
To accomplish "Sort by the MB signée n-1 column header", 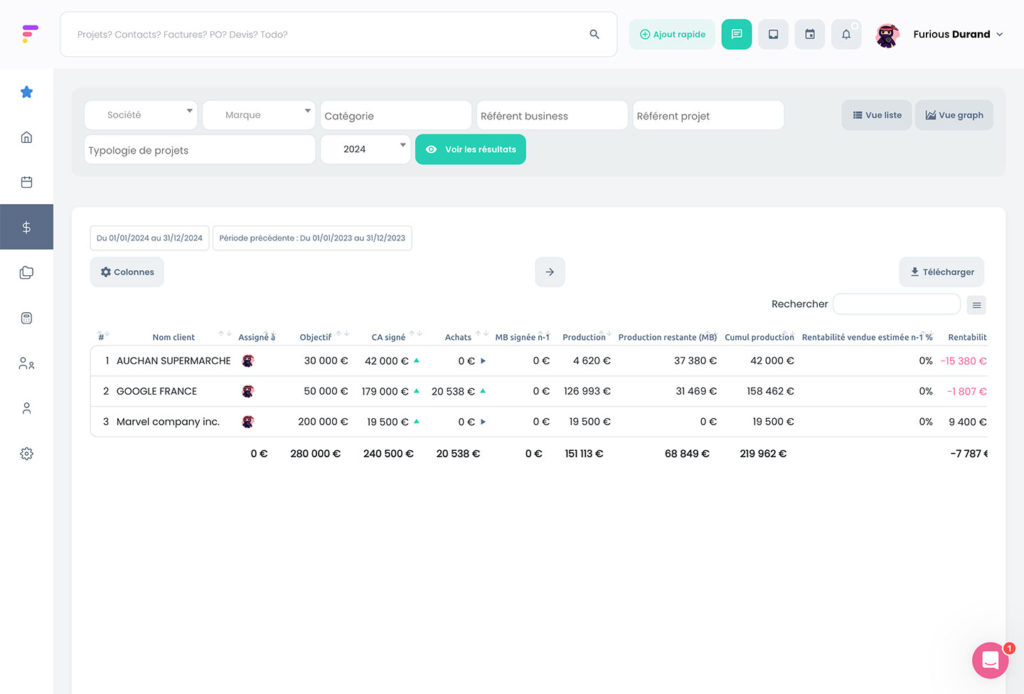I will pyautogui.click(x=522, y=337).
